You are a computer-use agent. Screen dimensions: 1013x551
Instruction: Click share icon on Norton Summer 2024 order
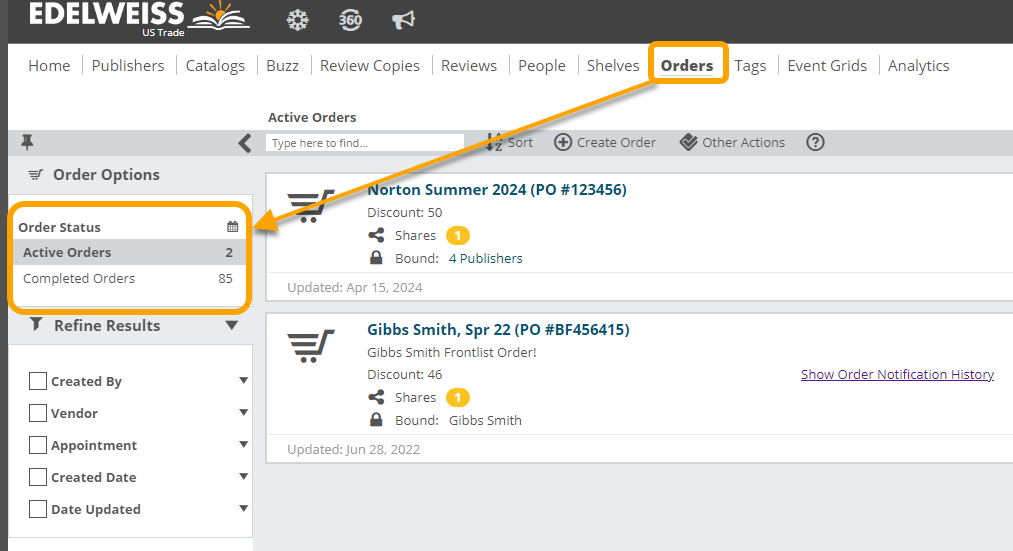coord(376,235)
